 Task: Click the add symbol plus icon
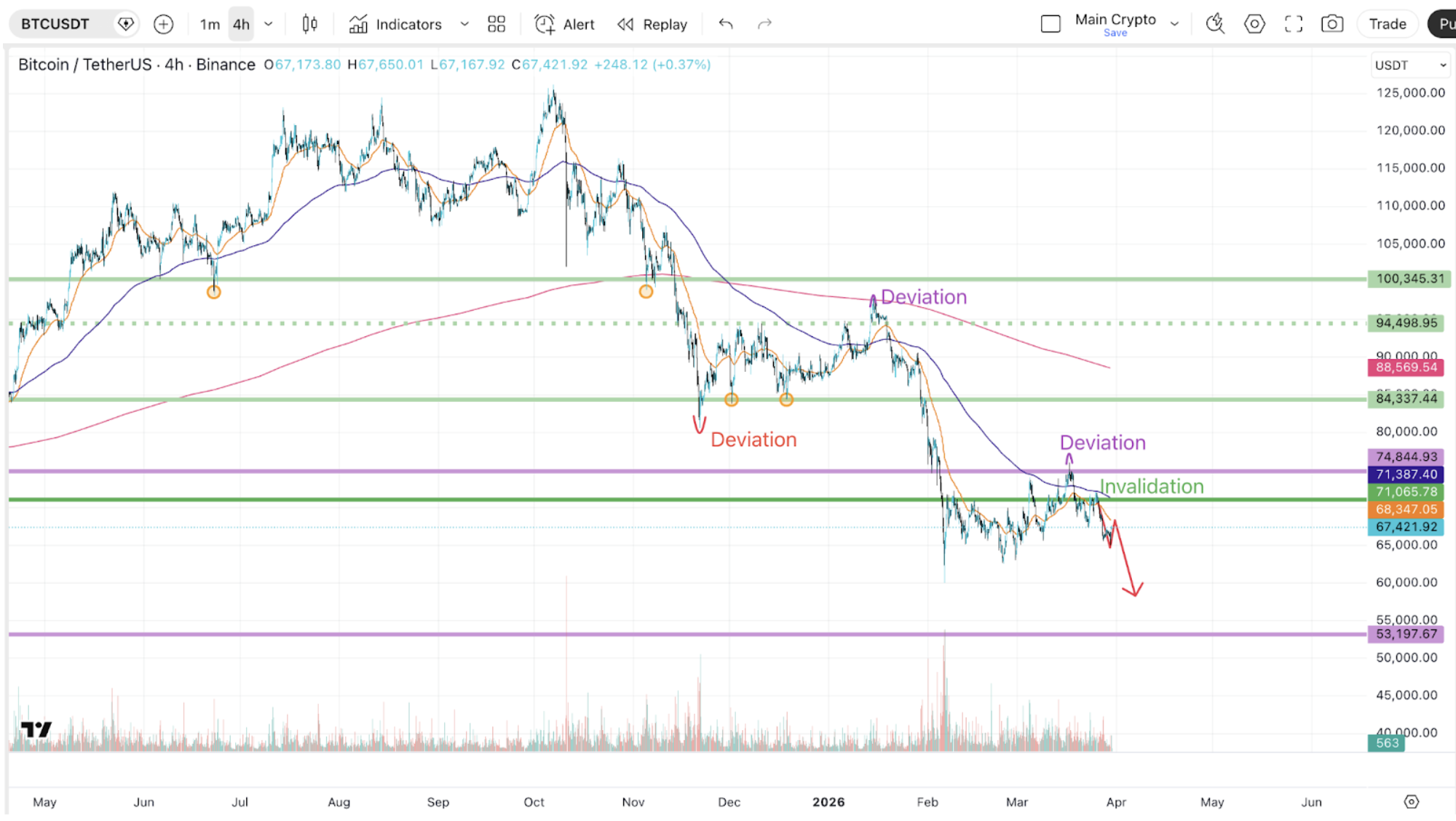point(164,24)
